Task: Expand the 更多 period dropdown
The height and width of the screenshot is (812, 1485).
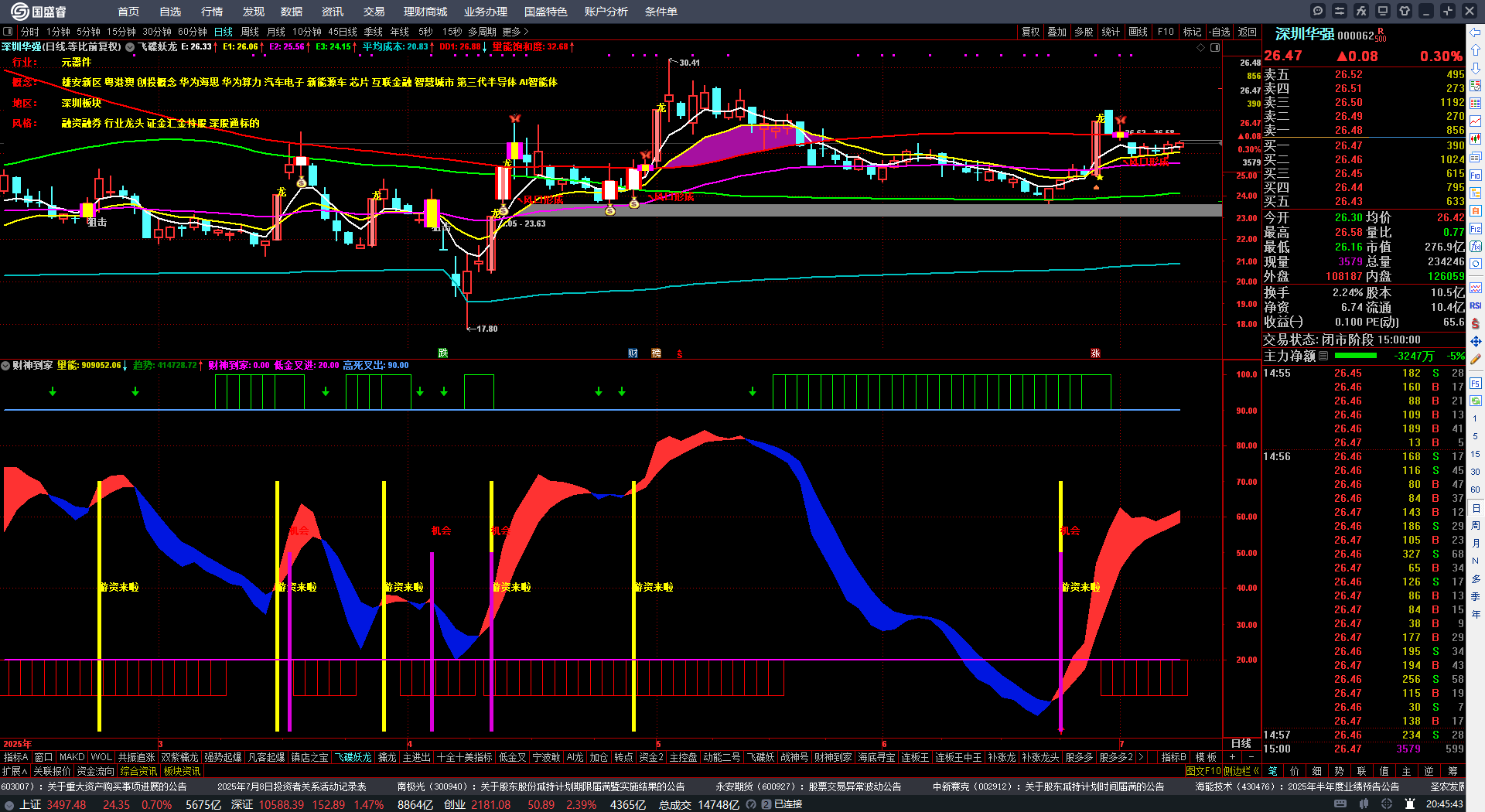Action: click(516, 32)
